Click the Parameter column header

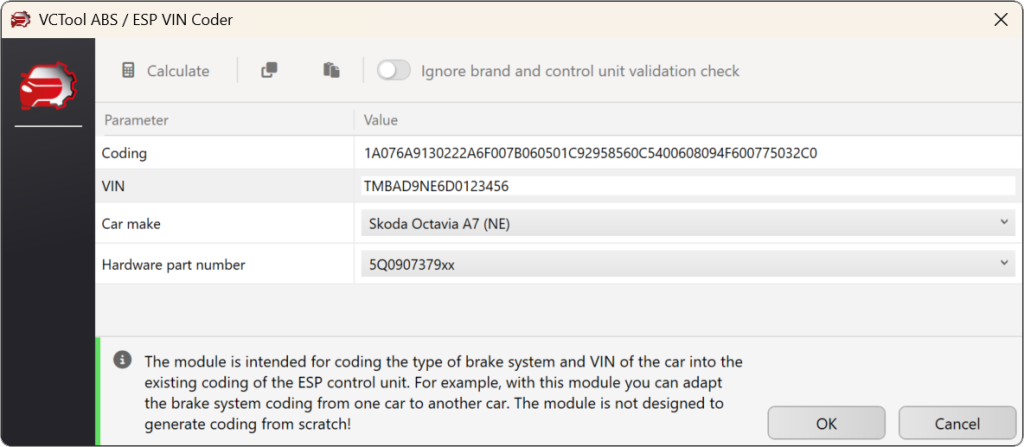[x=136, y=120]
